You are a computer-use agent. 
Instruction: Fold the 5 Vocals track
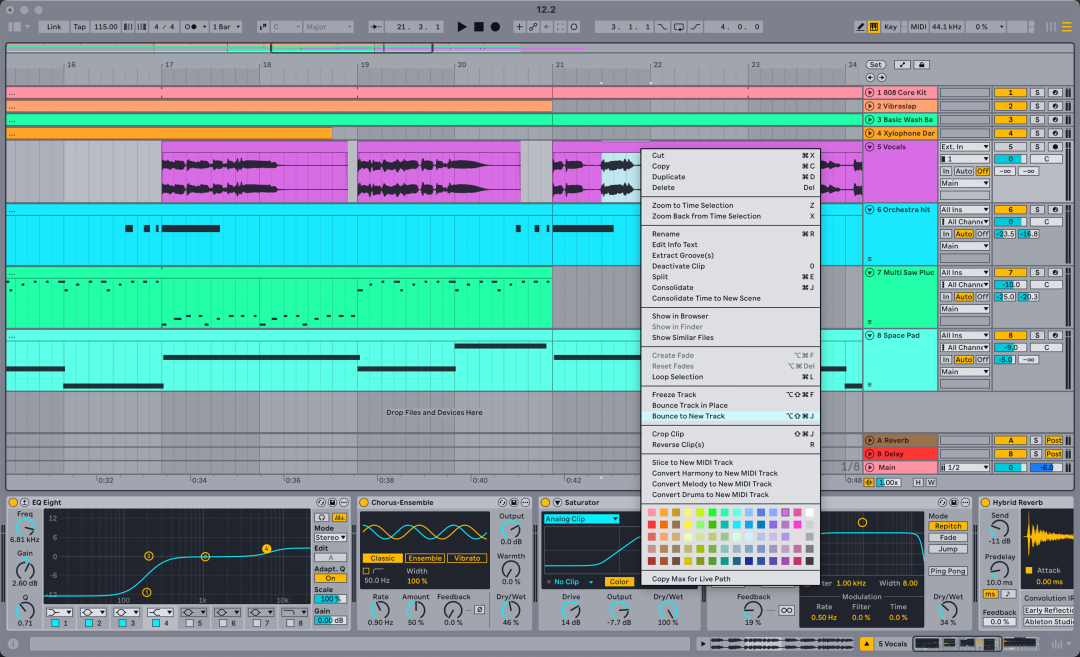(869, 147)
